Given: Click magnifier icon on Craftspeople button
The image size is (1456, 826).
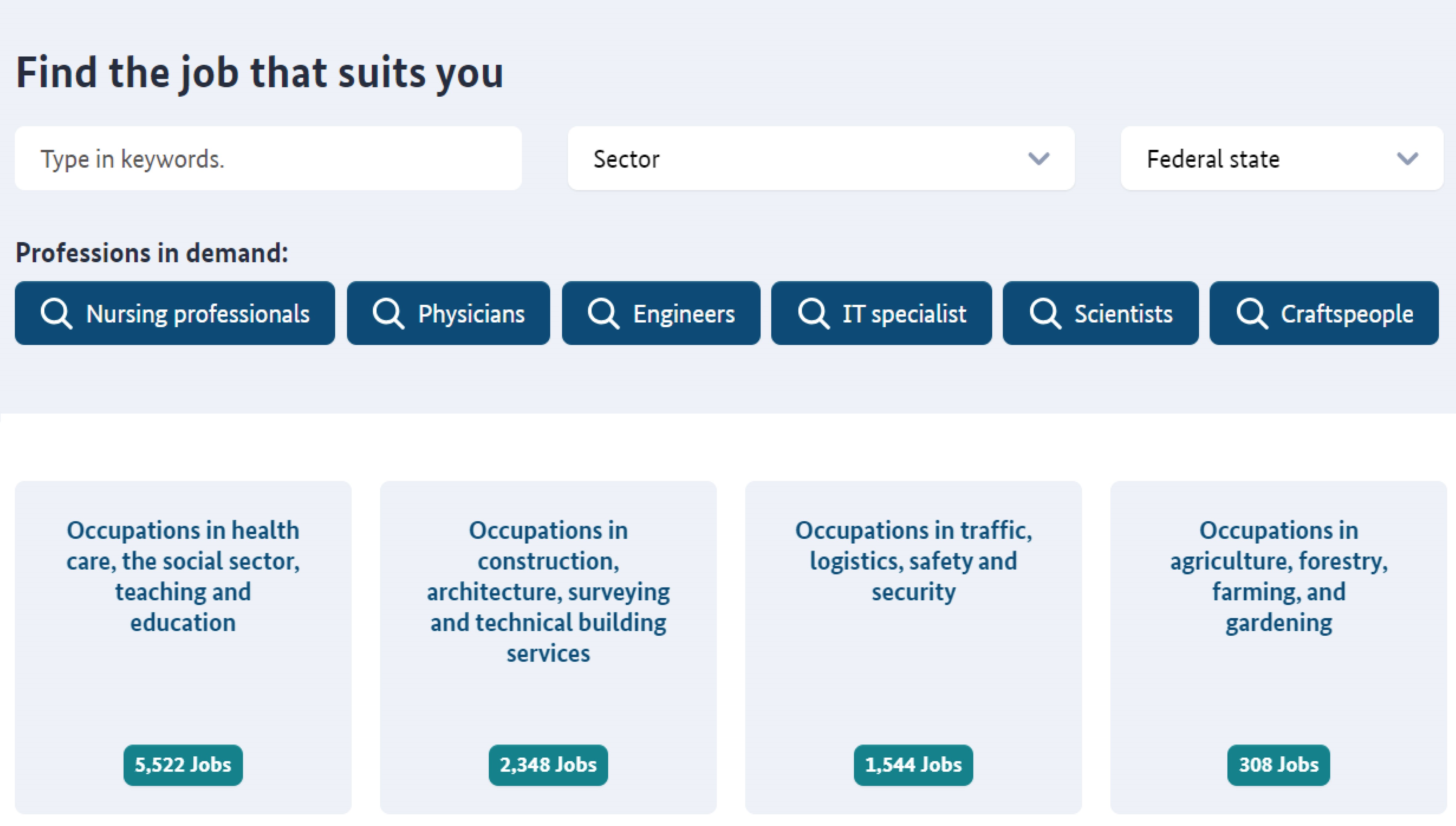Looking at the screenshot, I should pos(1252,313).
